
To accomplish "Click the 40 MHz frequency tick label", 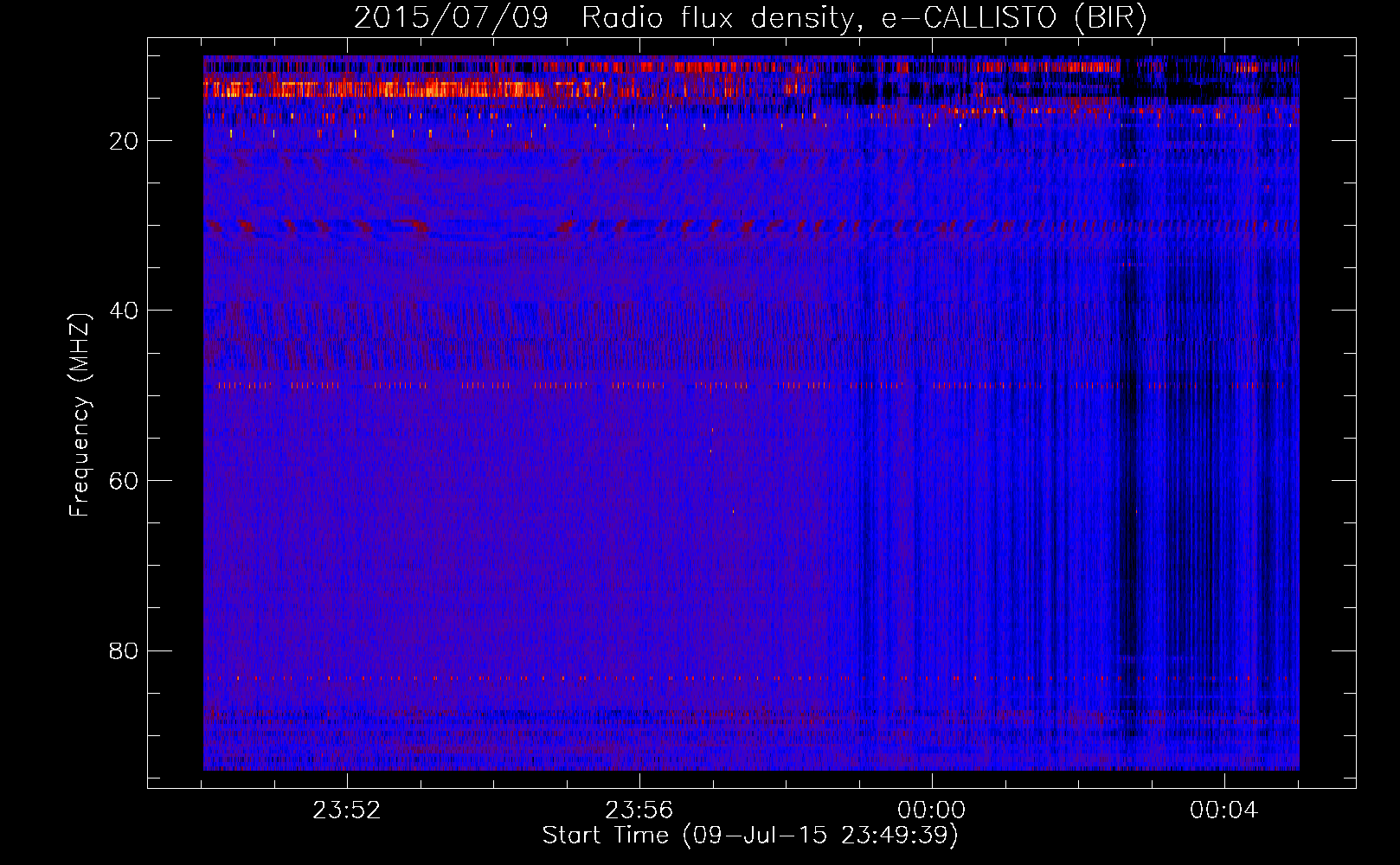I will [125, 311].
